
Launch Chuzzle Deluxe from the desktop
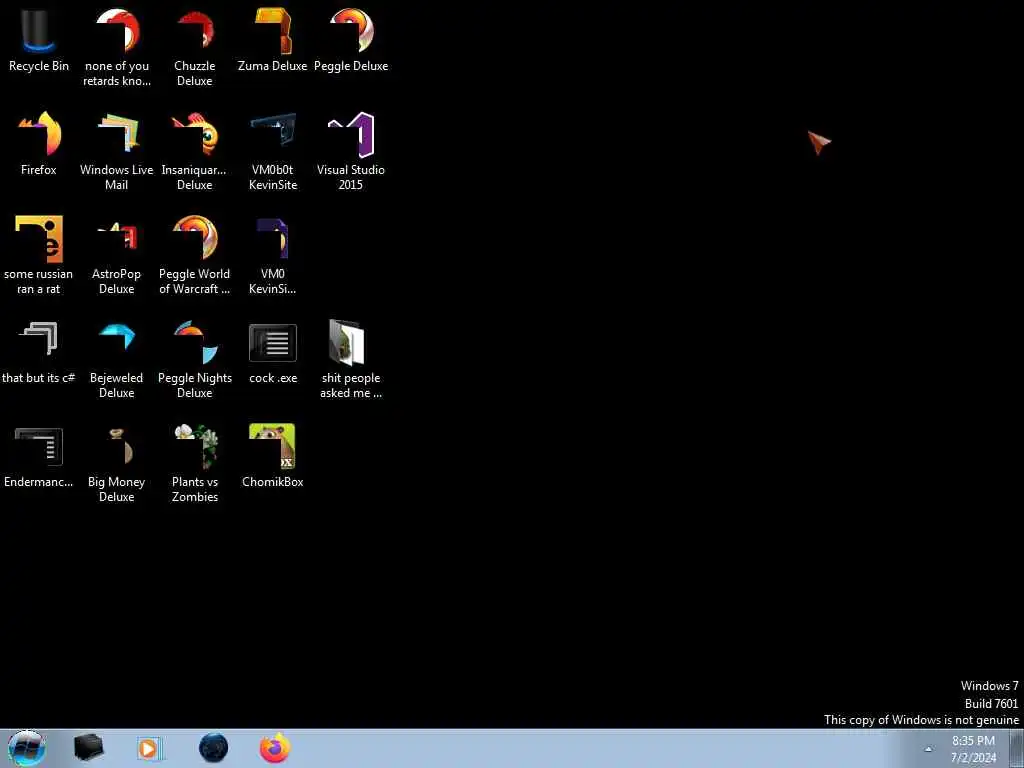tap(195, 48)
